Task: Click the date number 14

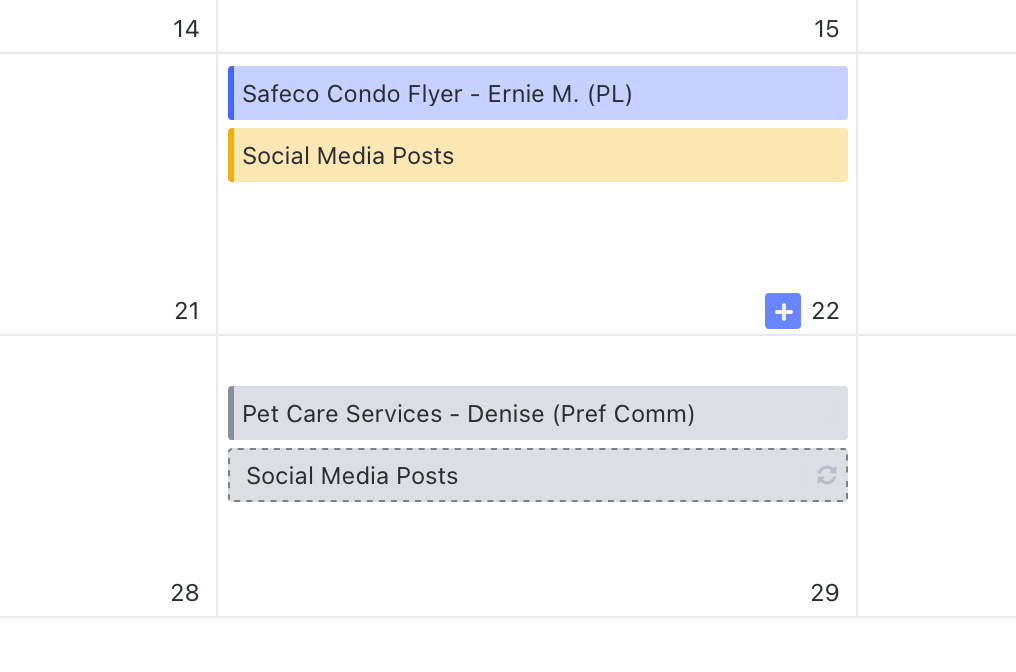Action: coord(186,29)
